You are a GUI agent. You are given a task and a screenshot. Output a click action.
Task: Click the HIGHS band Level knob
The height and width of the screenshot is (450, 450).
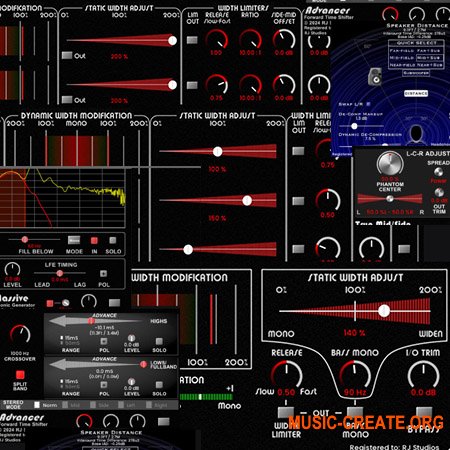[131, 338]
